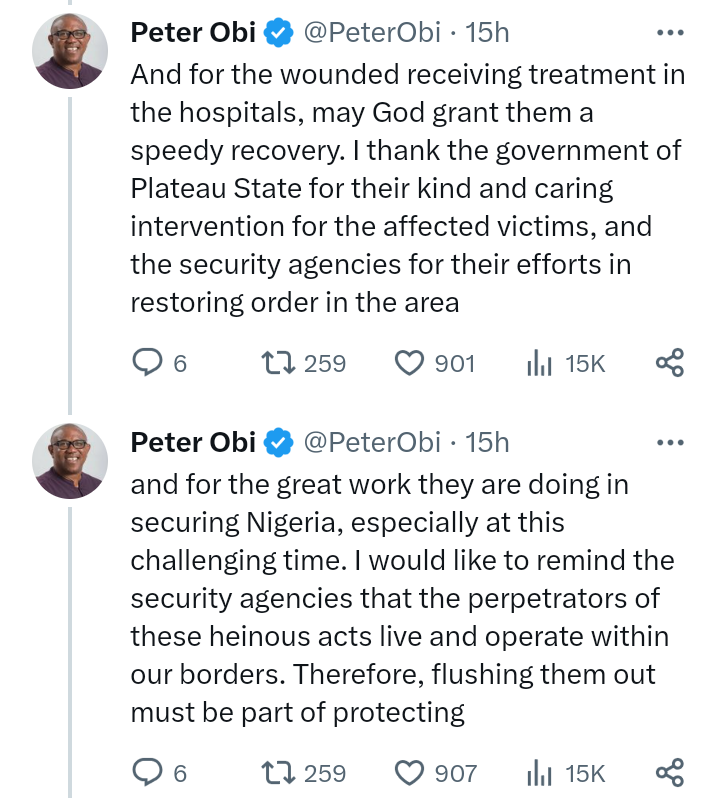Open Peter Obi's avatar on second tweet
This screenshot has height=798, width=720.
pyautogui.click(x=70, y=462)
